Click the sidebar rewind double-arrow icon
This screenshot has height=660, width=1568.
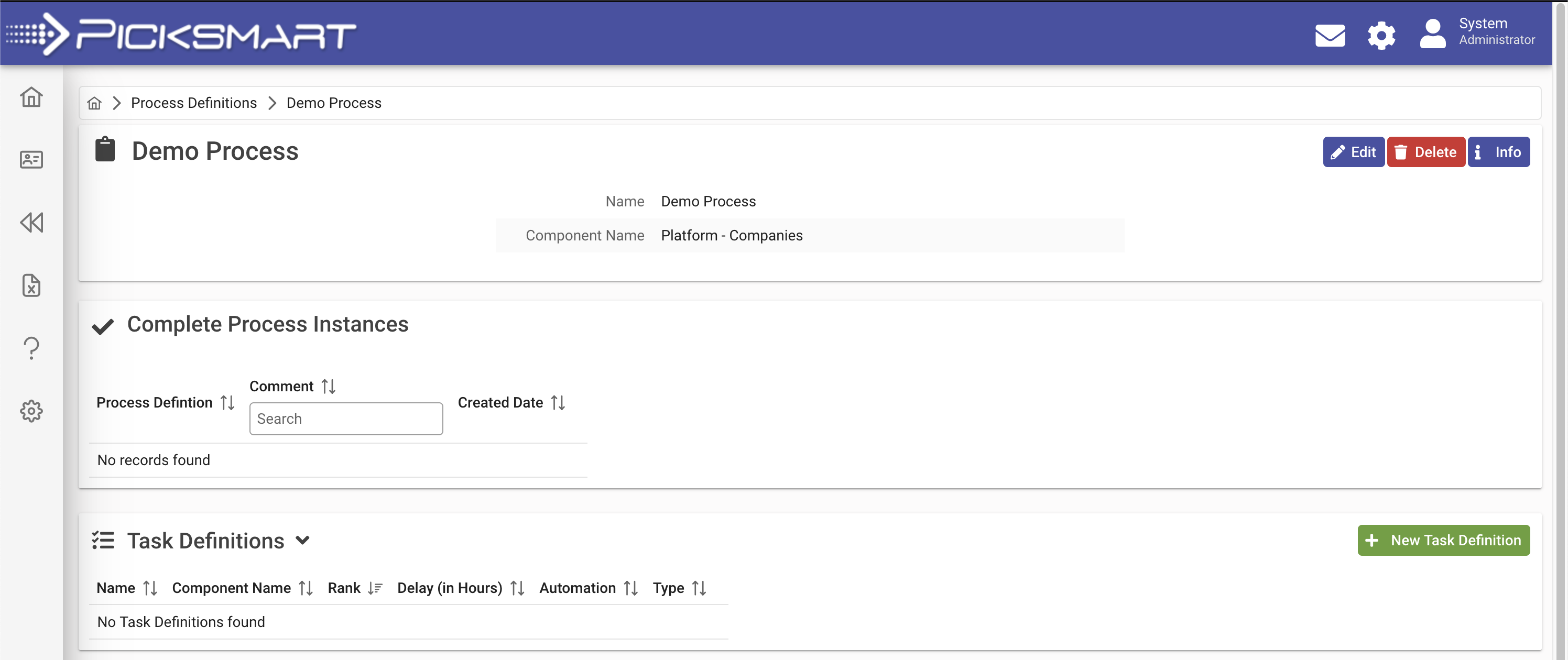click(x=31, y=223)
